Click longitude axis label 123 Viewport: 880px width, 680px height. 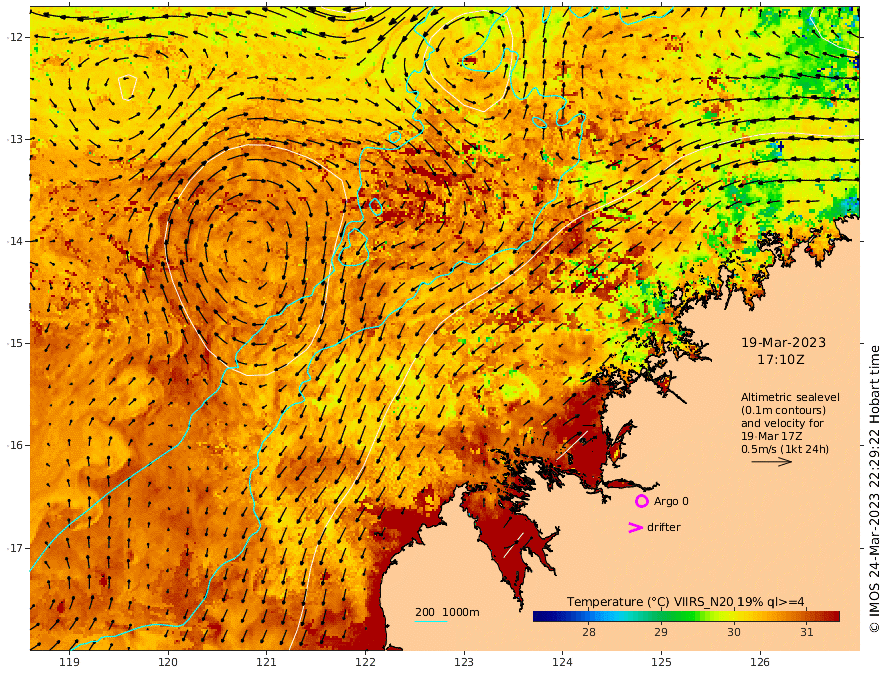pos(464,662)
